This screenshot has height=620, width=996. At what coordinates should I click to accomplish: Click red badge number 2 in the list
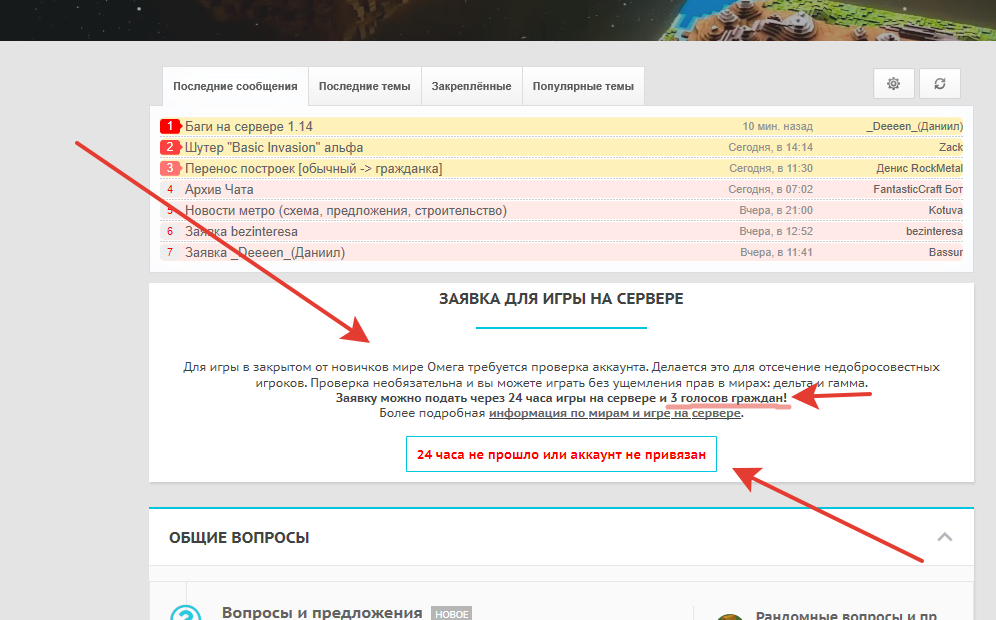coord(170,147)
